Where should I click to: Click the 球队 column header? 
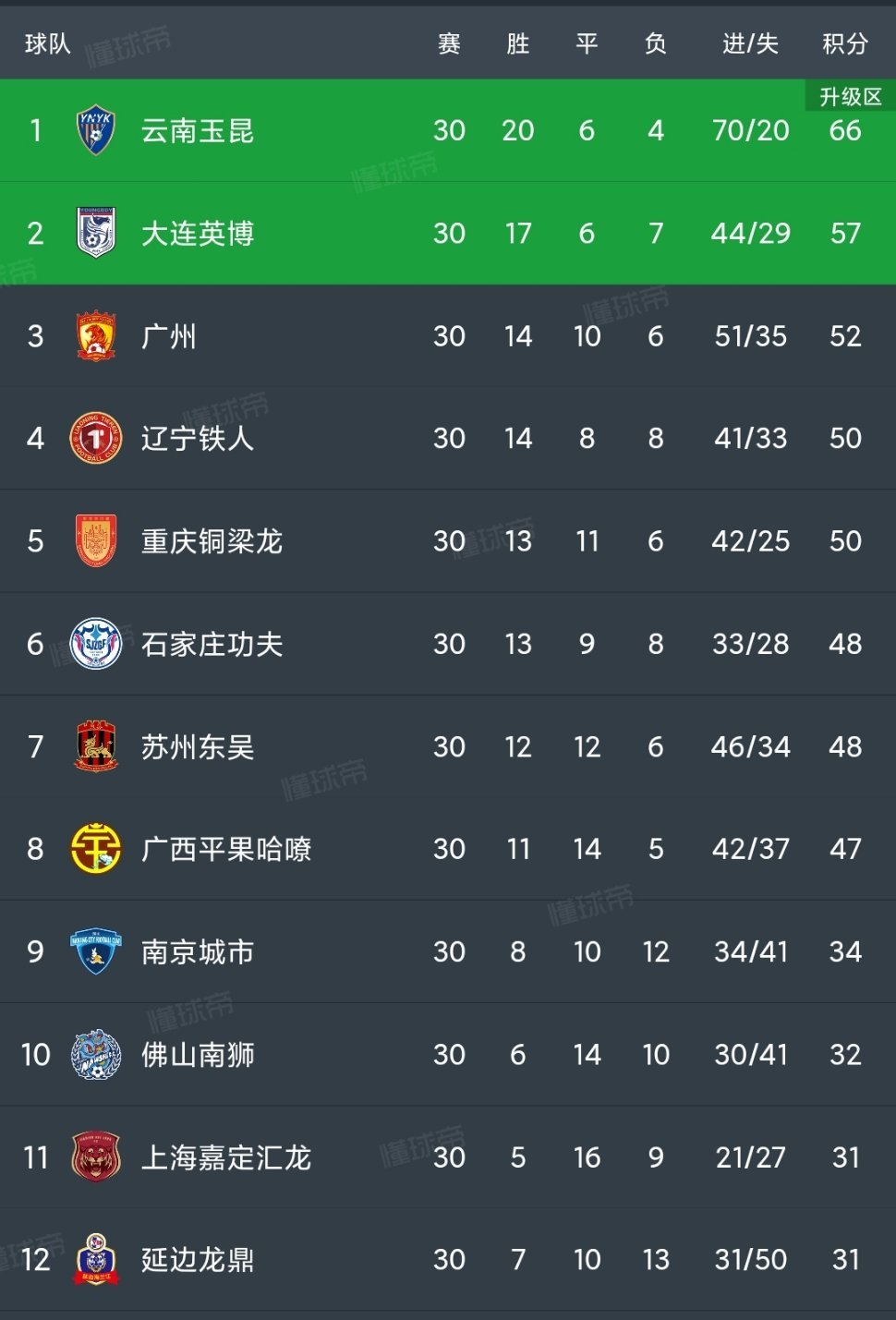47,43
